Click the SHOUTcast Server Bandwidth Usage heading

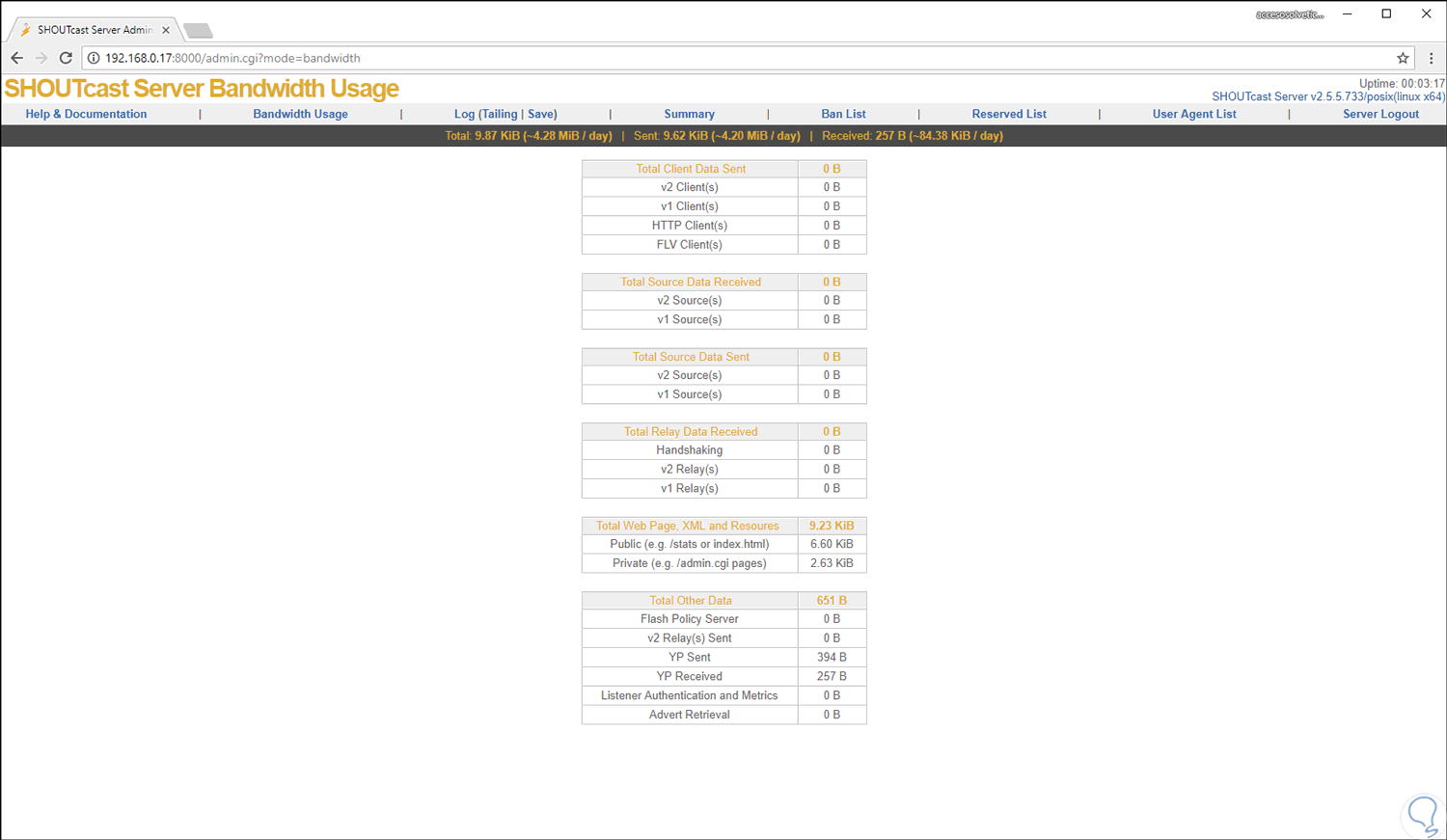pos(202,89)
